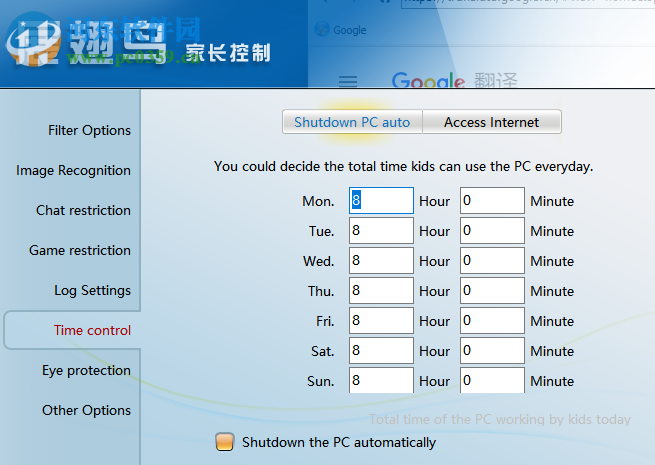
Task: Click the hamburger menu icon beside Google
Action: click(348, 81)
